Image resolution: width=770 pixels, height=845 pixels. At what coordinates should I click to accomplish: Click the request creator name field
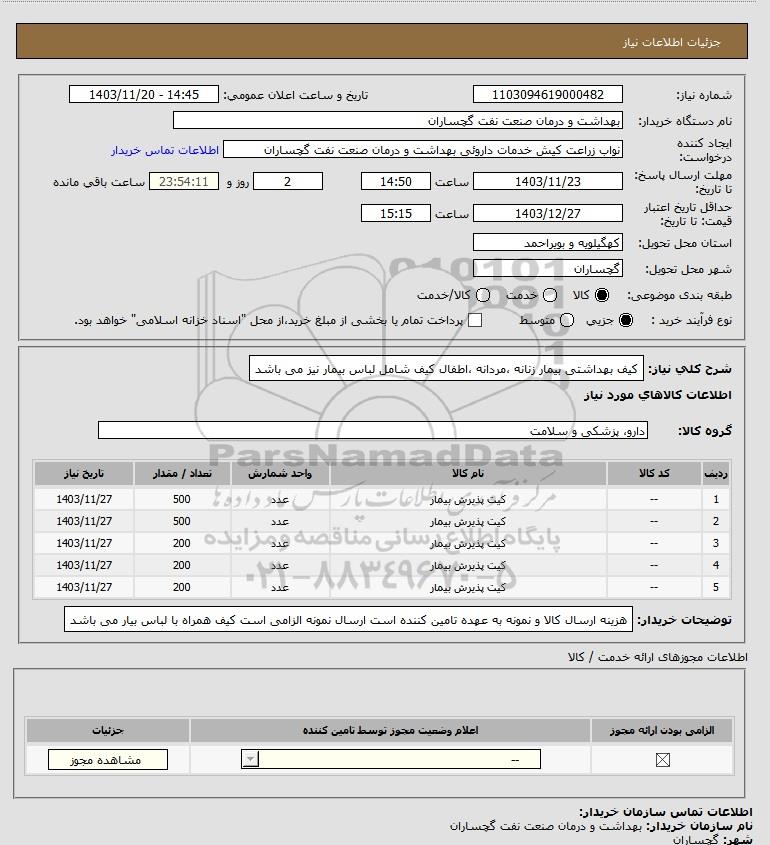pos(423,150)
